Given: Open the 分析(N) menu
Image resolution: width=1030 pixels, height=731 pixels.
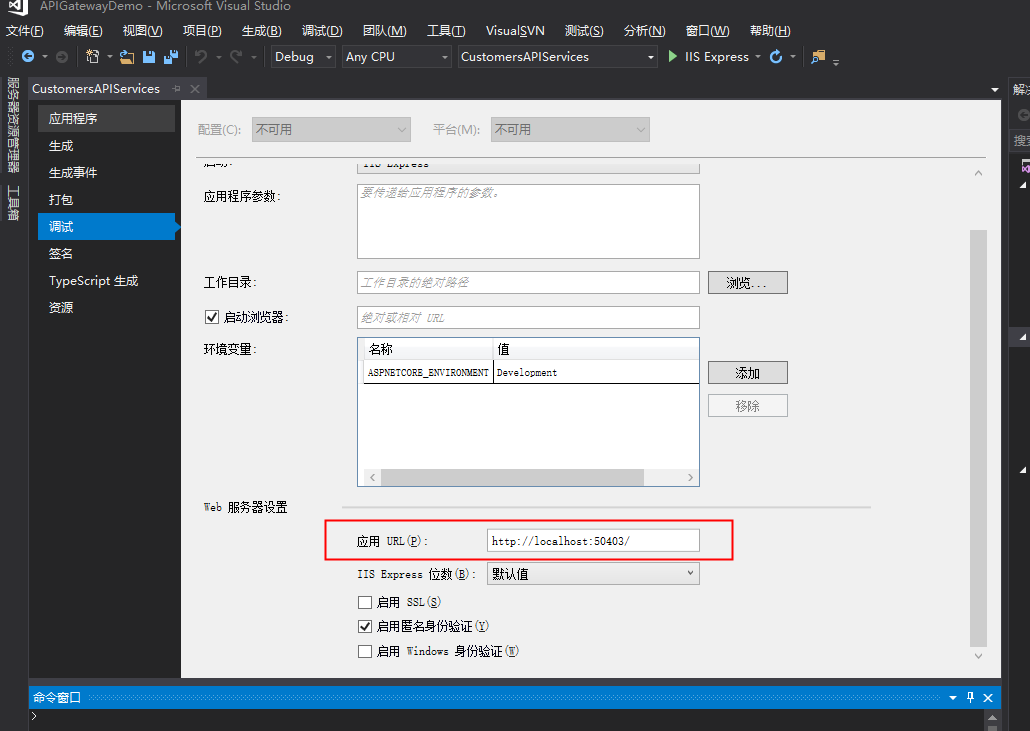Looking at the screenshot, I should tap(644, 31).
